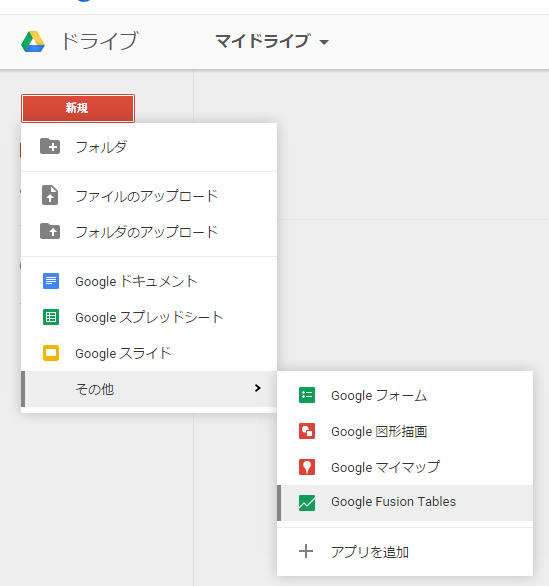
Task: Create a new Google スライド
Action: [x=149, y=353]
